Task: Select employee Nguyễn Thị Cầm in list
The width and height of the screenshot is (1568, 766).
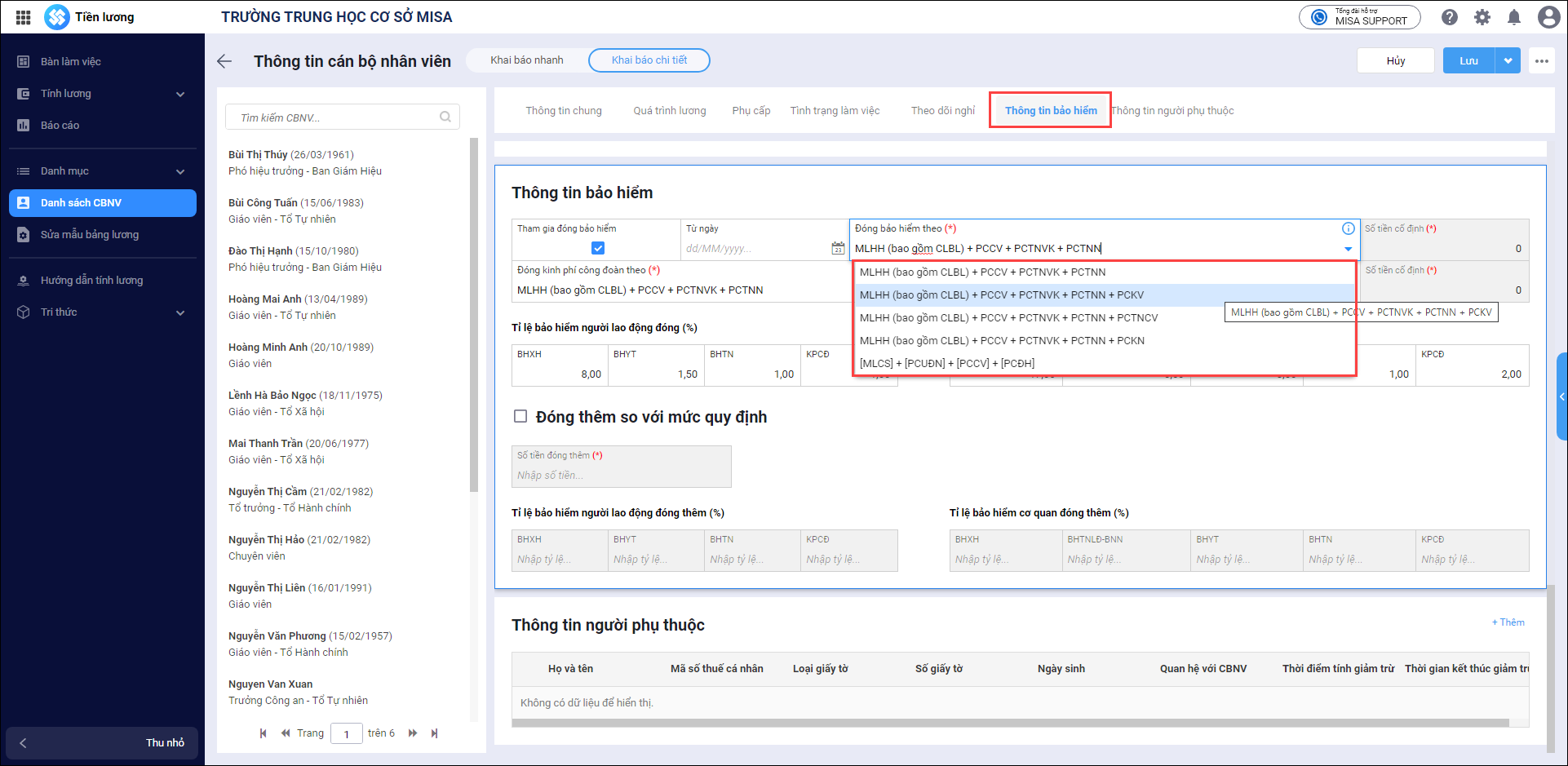Action: (343, 500)
